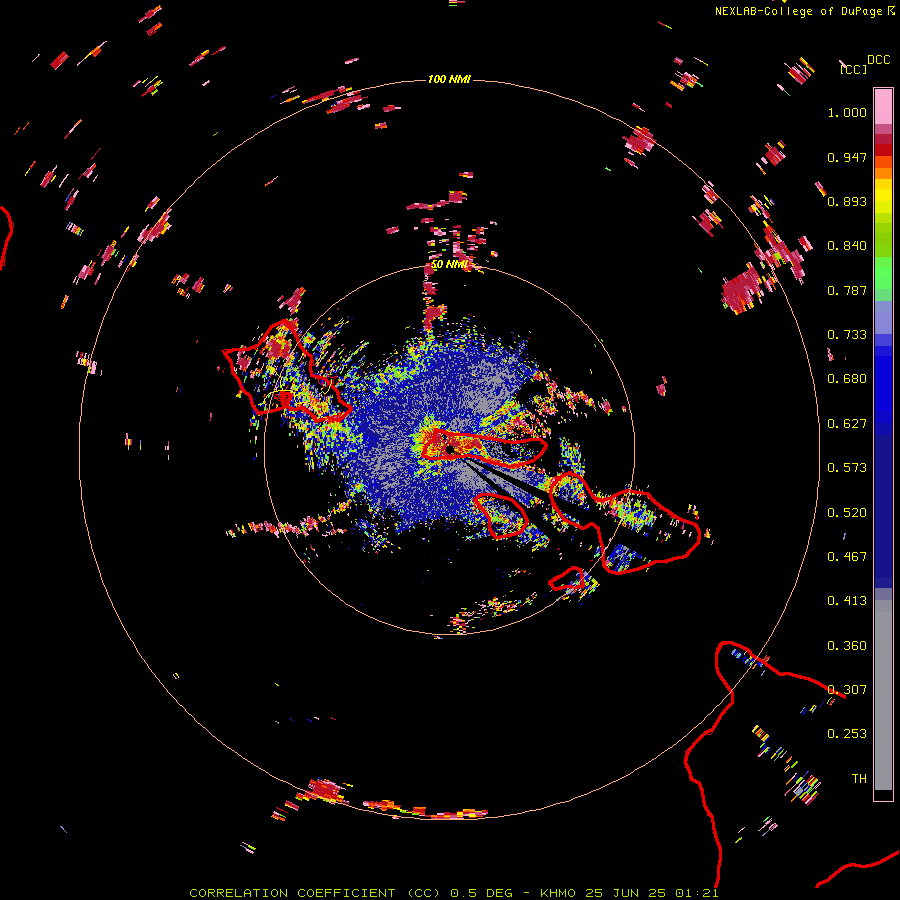900x900 pixels.
Task: Pick the light pink band at color scale top
Action: point(883,106)
